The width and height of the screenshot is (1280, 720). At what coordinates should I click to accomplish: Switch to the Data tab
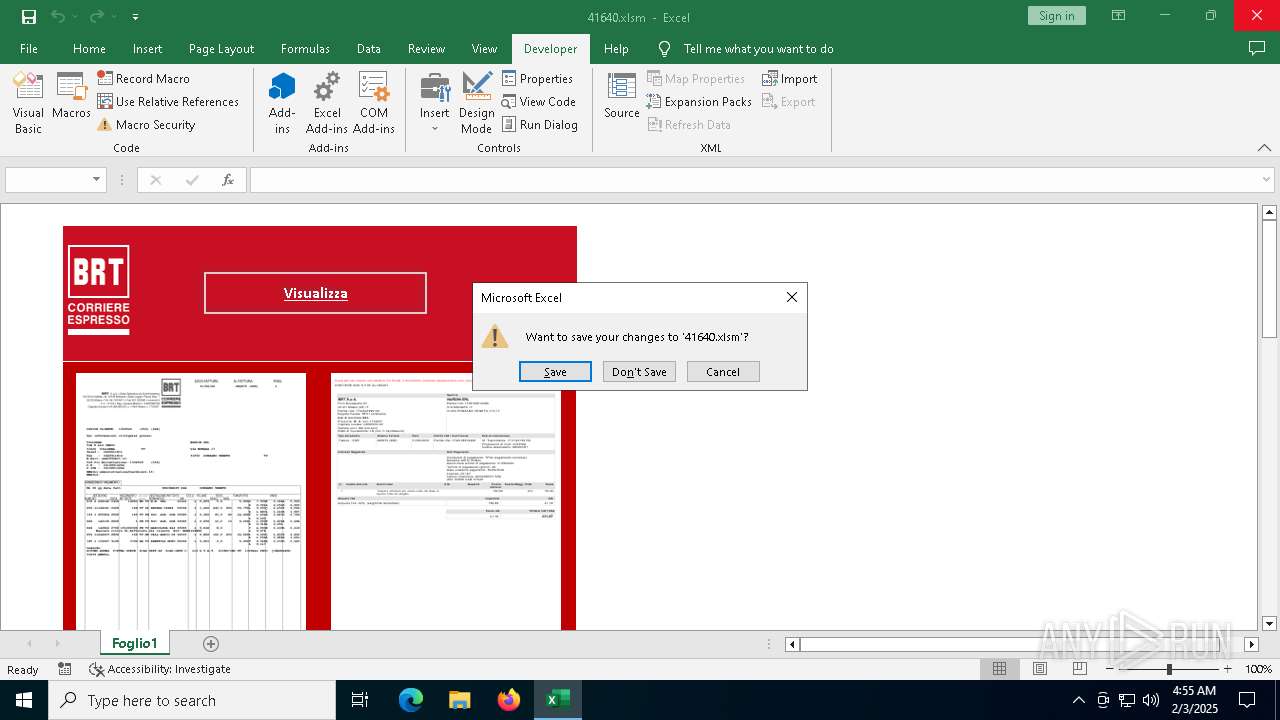click(368, 48)
